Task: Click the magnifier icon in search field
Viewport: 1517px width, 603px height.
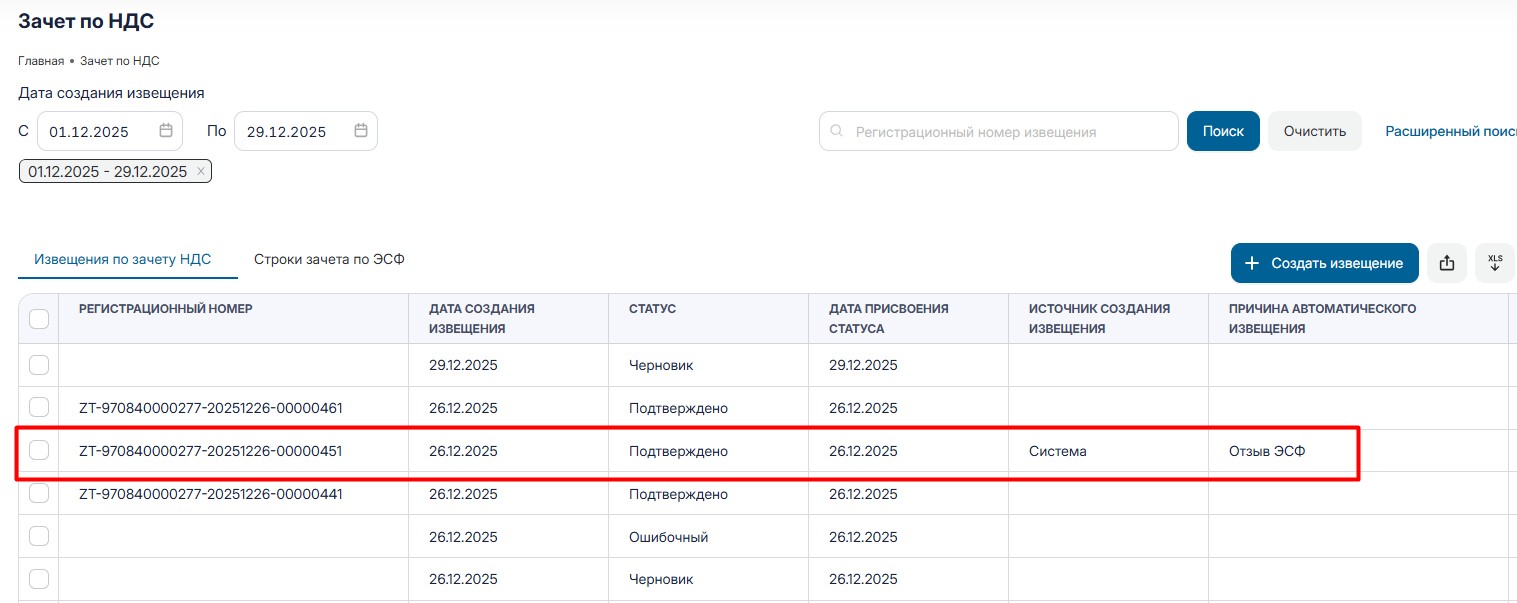Action: click(x=837, y=131)
